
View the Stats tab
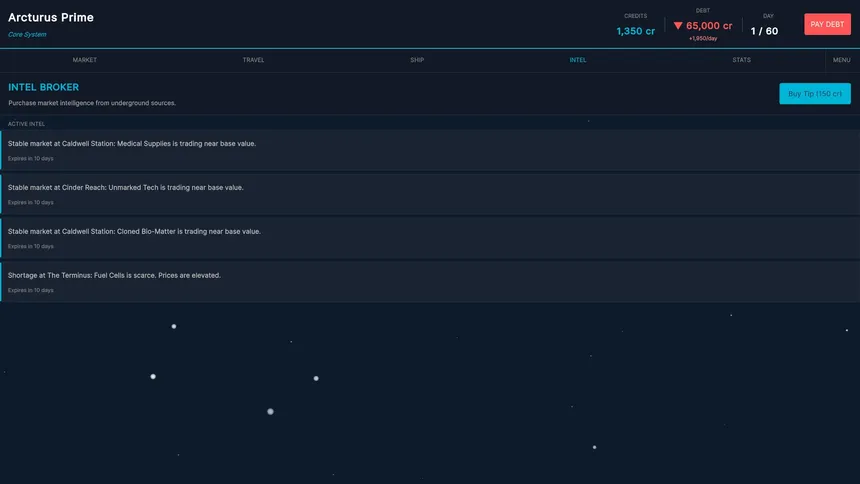[x=742, y=60]
